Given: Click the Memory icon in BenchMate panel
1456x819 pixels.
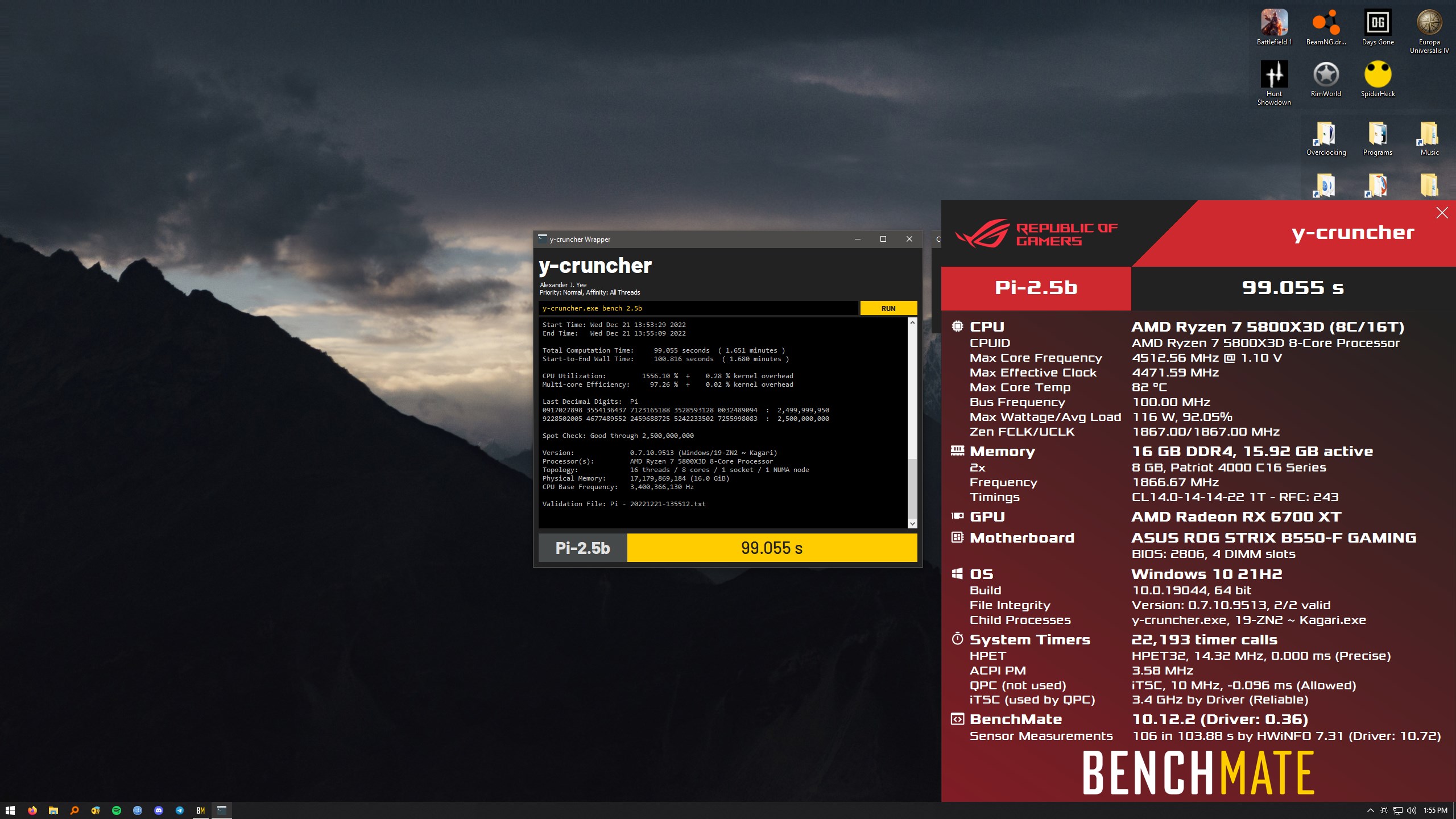Looking at the screenshot, I should [957, 450].
